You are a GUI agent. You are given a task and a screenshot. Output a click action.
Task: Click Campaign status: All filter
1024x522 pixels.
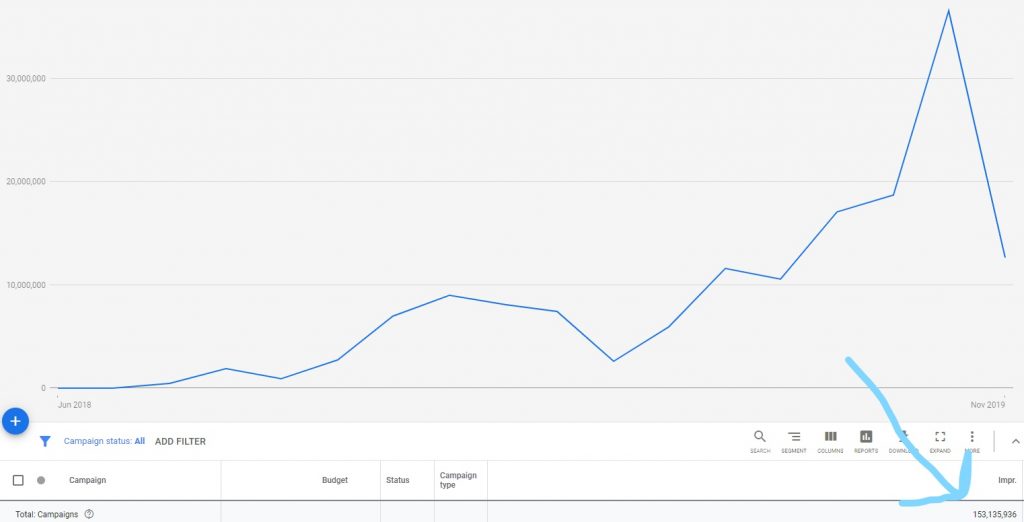(104, 441)
